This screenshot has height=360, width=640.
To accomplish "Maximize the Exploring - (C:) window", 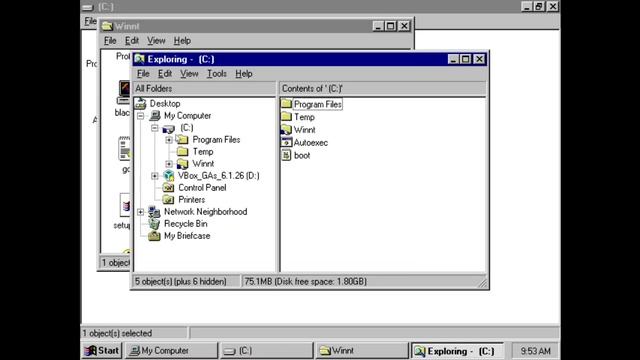I will [x=465, y=59].
